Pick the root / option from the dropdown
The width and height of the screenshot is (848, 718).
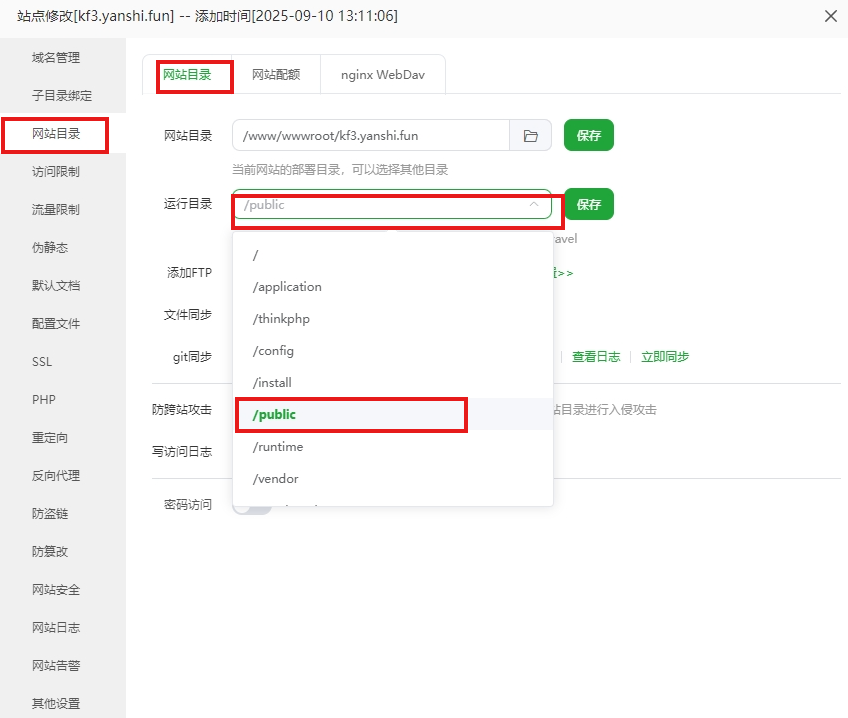[x=258, y=255]
